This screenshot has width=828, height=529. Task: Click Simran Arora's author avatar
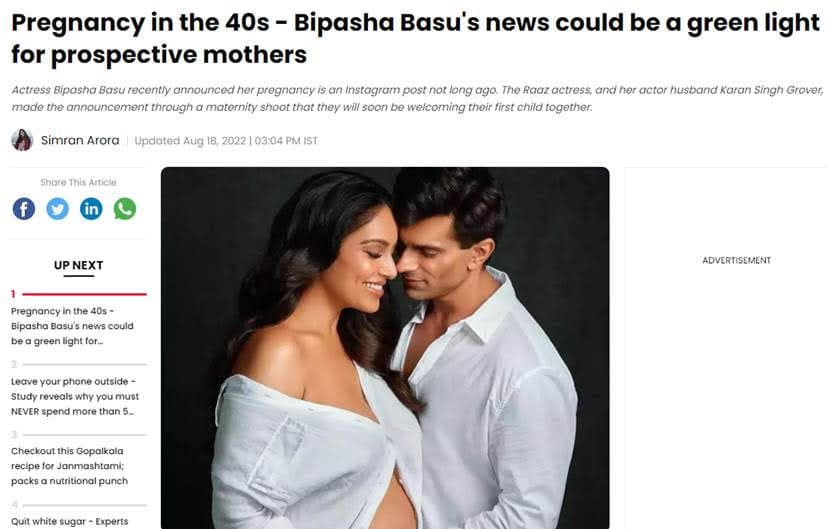tap(22, 140)
